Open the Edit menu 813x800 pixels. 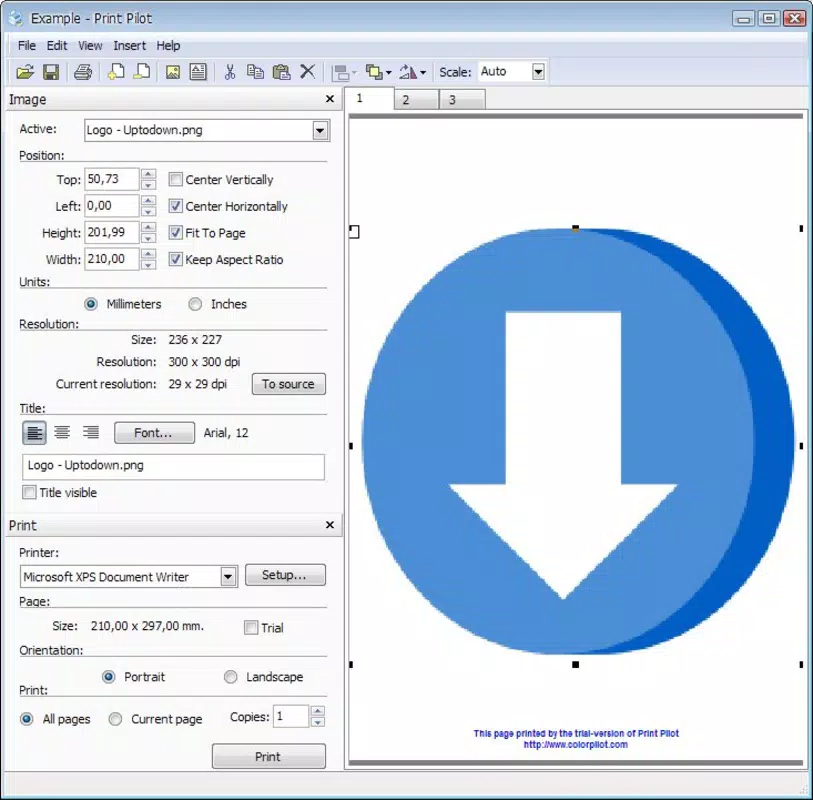[57, 46]
